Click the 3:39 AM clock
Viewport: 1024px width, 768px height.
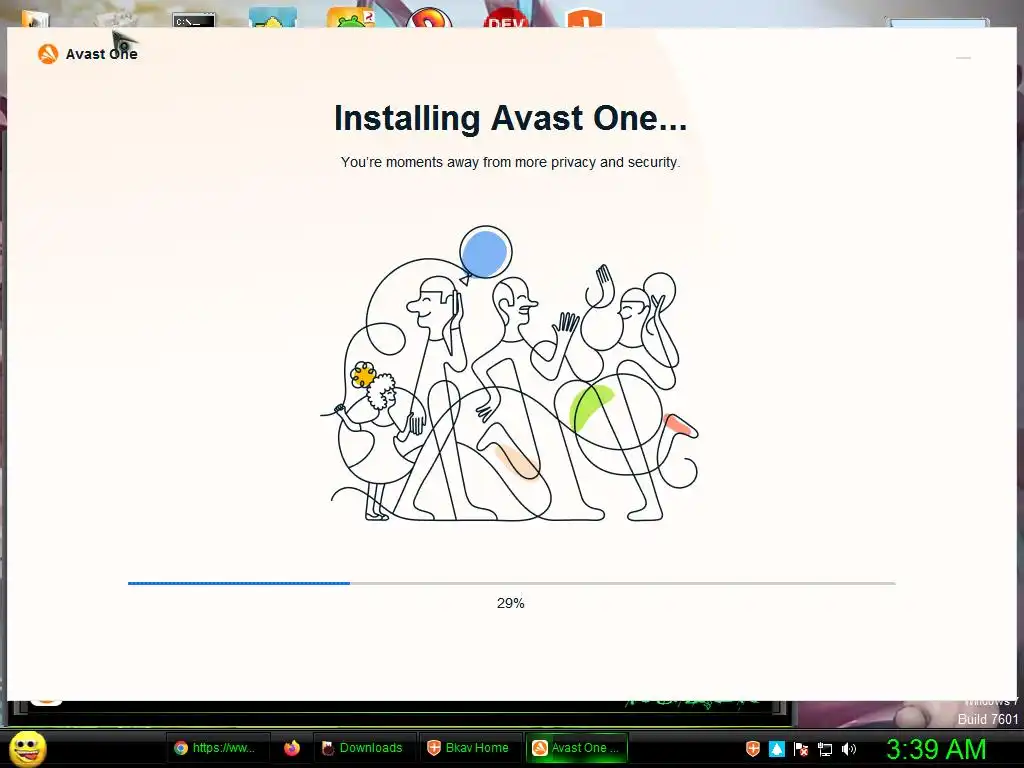tap(935, 749)
